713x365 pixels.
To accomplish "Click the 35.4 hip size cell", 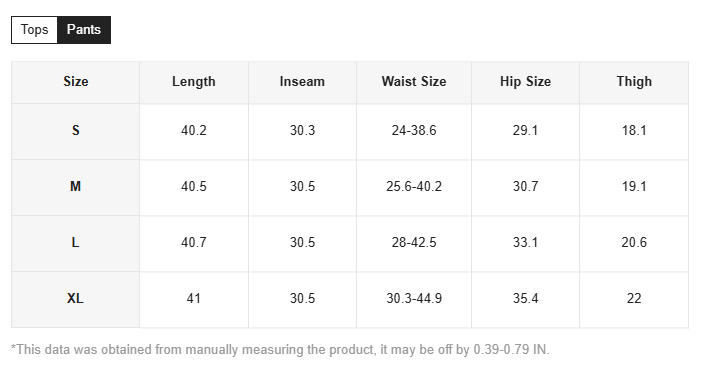I will pos(525,300).
